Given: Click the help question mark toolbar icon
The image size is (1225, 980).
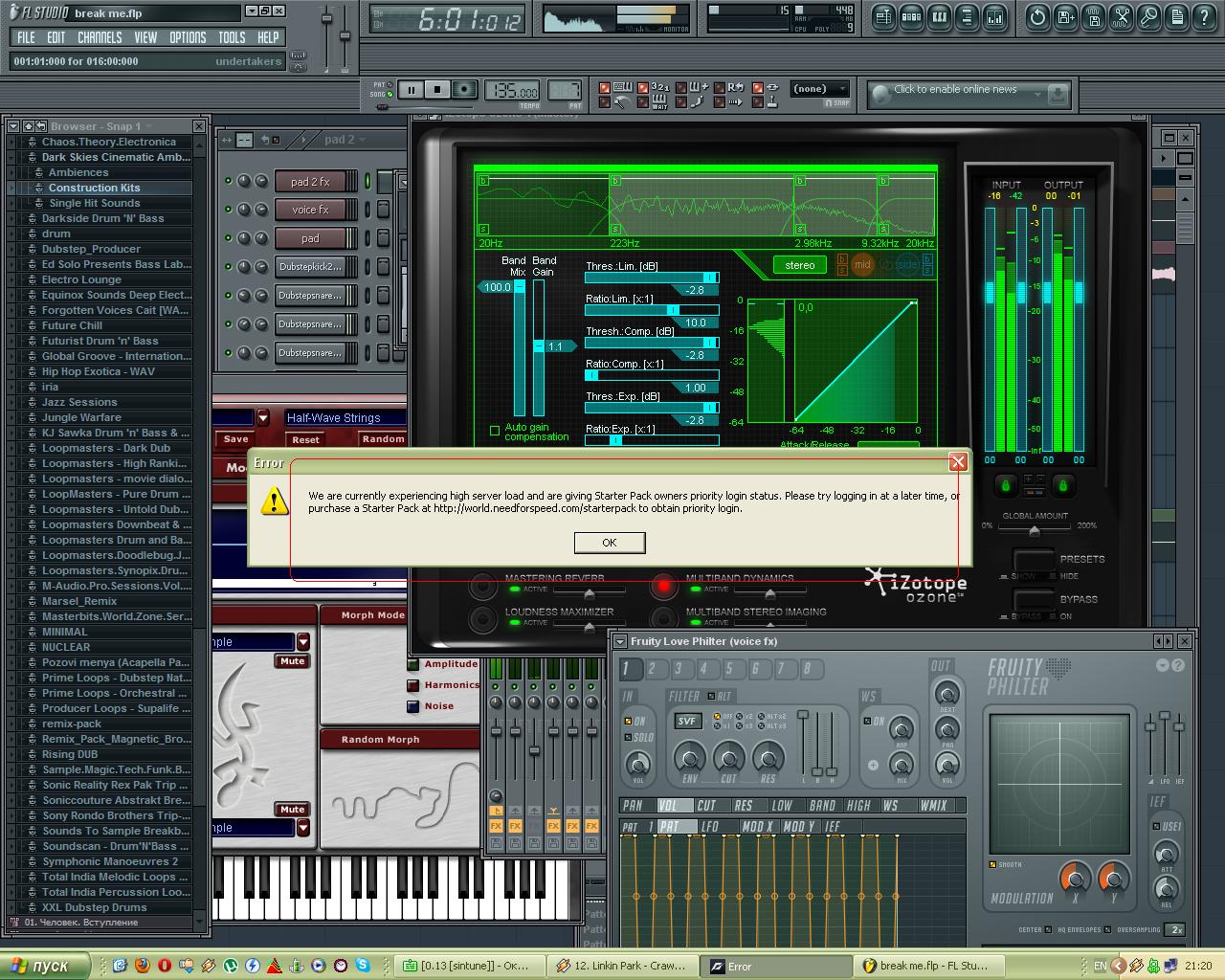Looking at the screenshot, I should coord(1204,17).
